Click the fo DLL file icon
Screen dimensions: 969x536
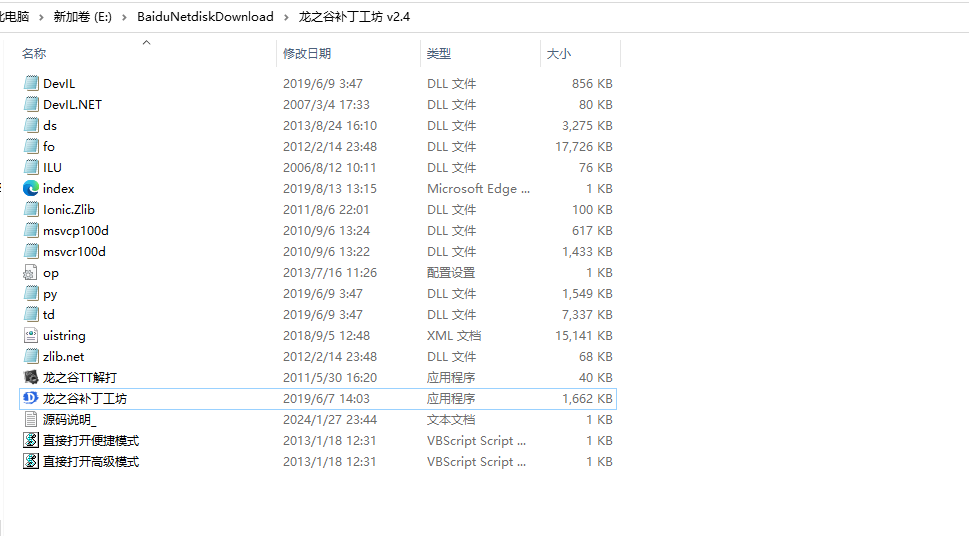point(31,146)
